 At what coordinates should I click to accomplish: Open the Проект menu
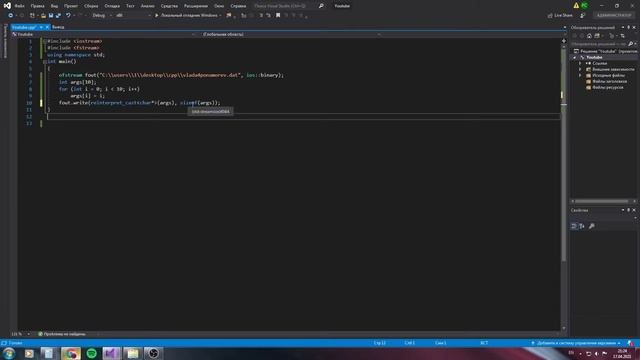click(71, 6)
